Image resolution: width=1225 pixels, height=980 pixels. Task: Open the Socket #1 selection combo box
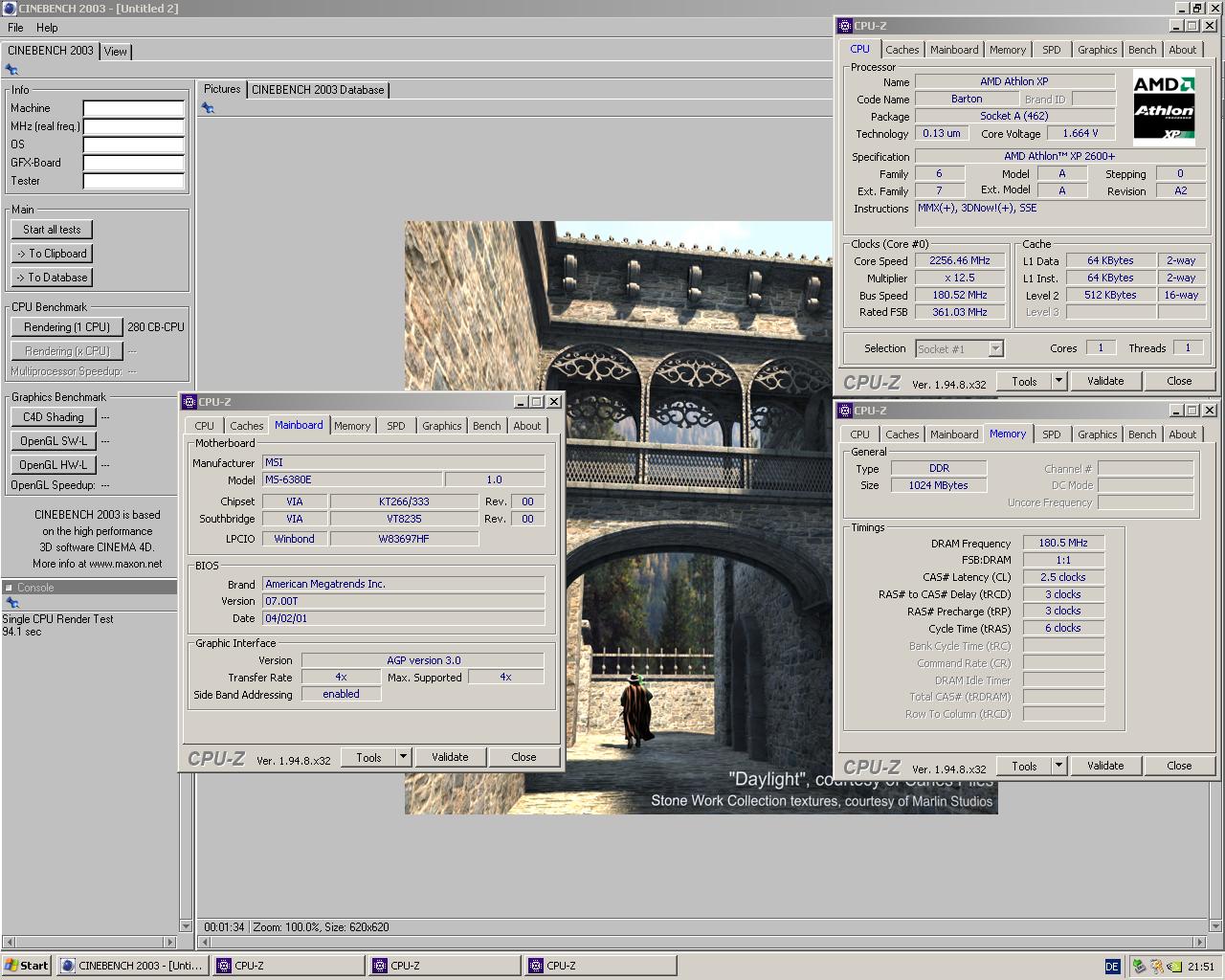coord(959,349)
